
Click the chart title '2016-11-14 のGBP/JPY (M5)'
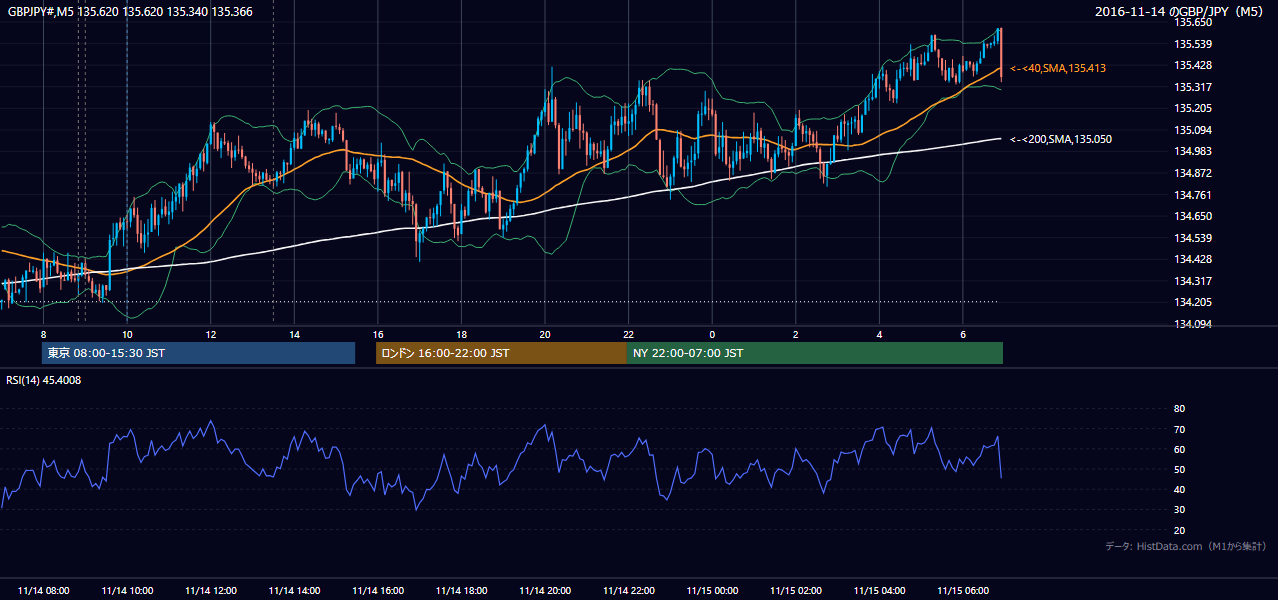tap(1180, 11)
